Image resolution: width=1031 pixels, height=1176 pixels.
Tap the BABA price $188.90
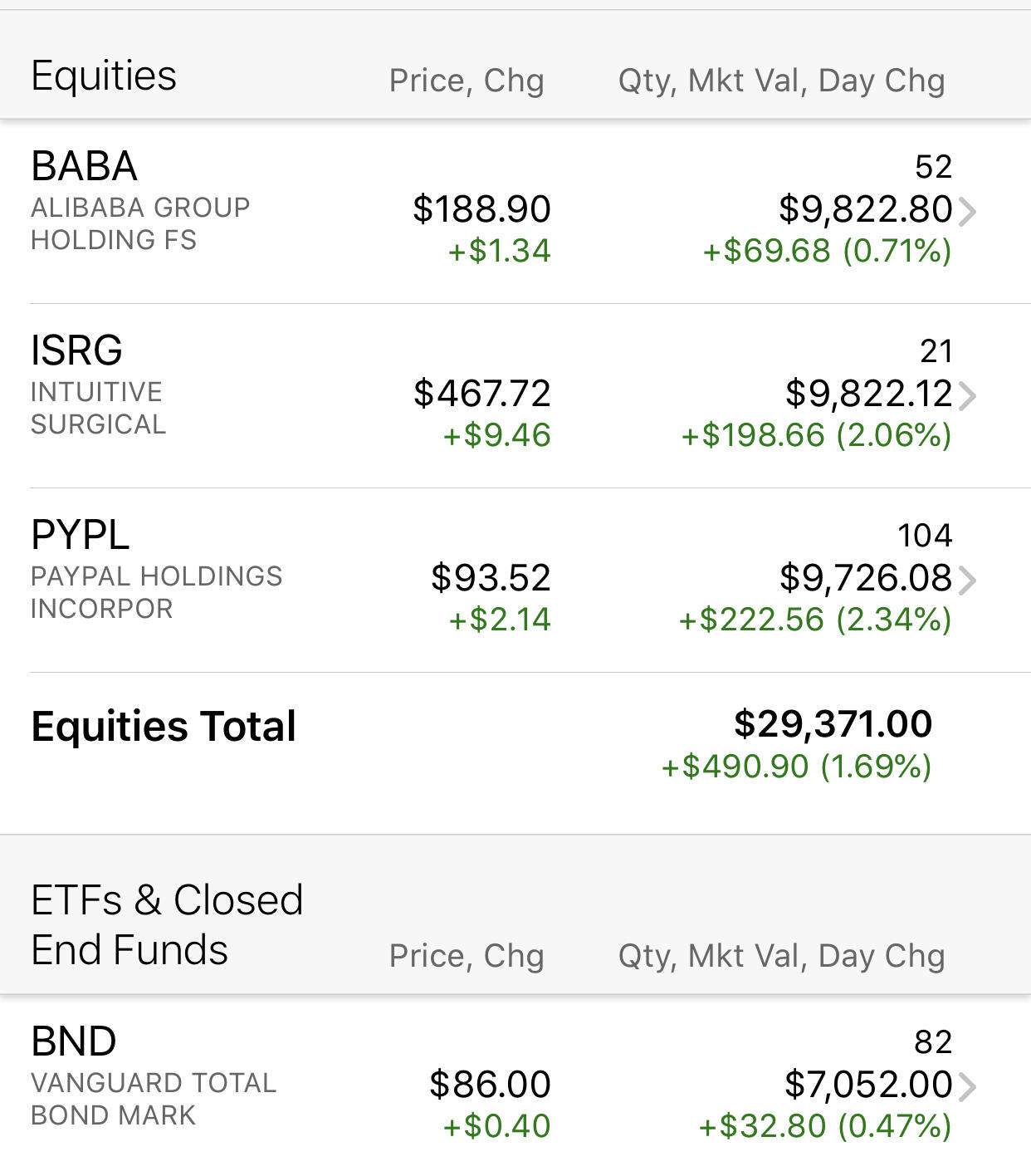pos(481,208)
